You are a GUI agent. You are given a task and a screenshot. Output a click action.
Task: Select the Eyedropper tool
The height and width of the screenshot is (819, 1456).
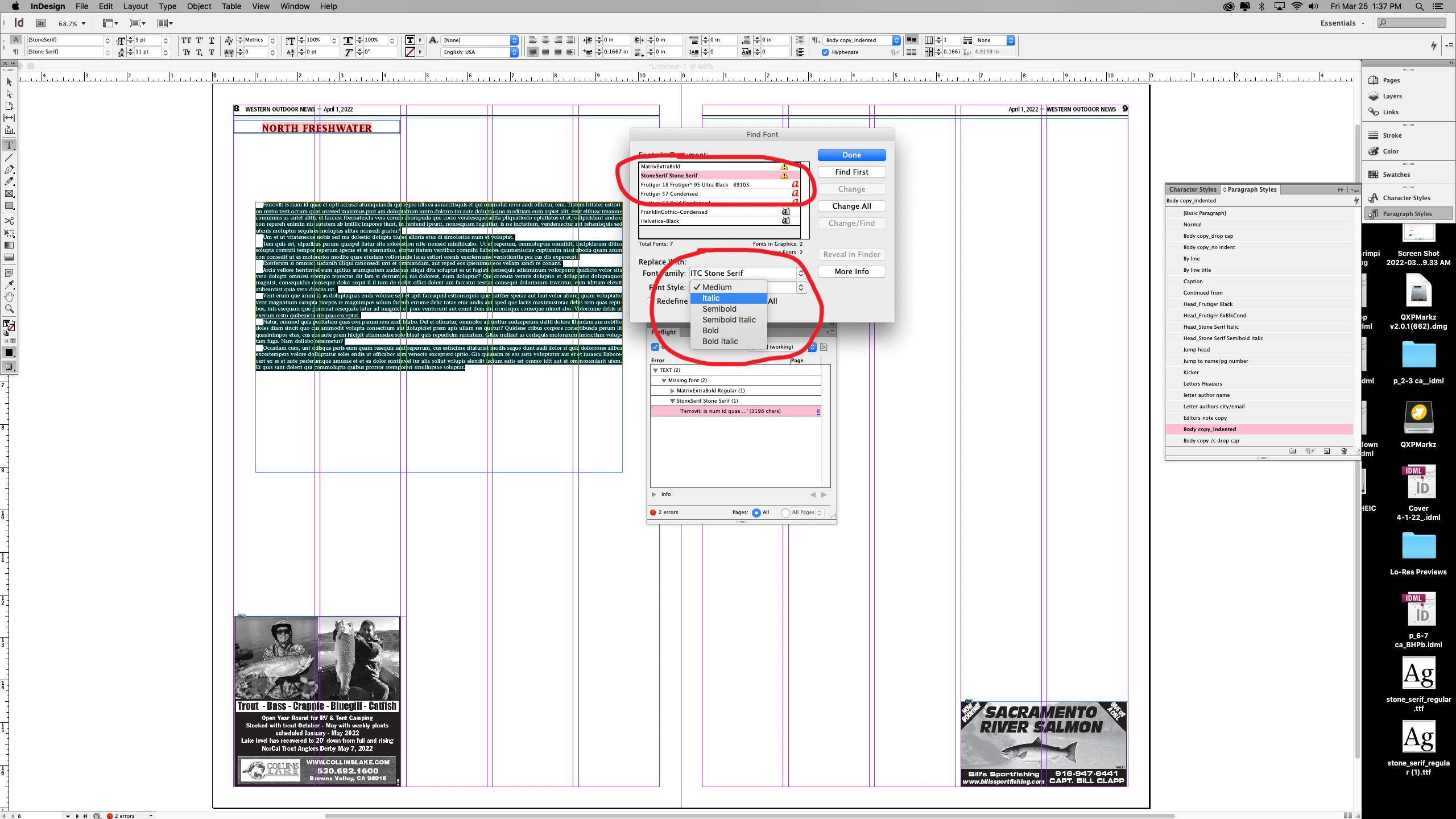9,285
